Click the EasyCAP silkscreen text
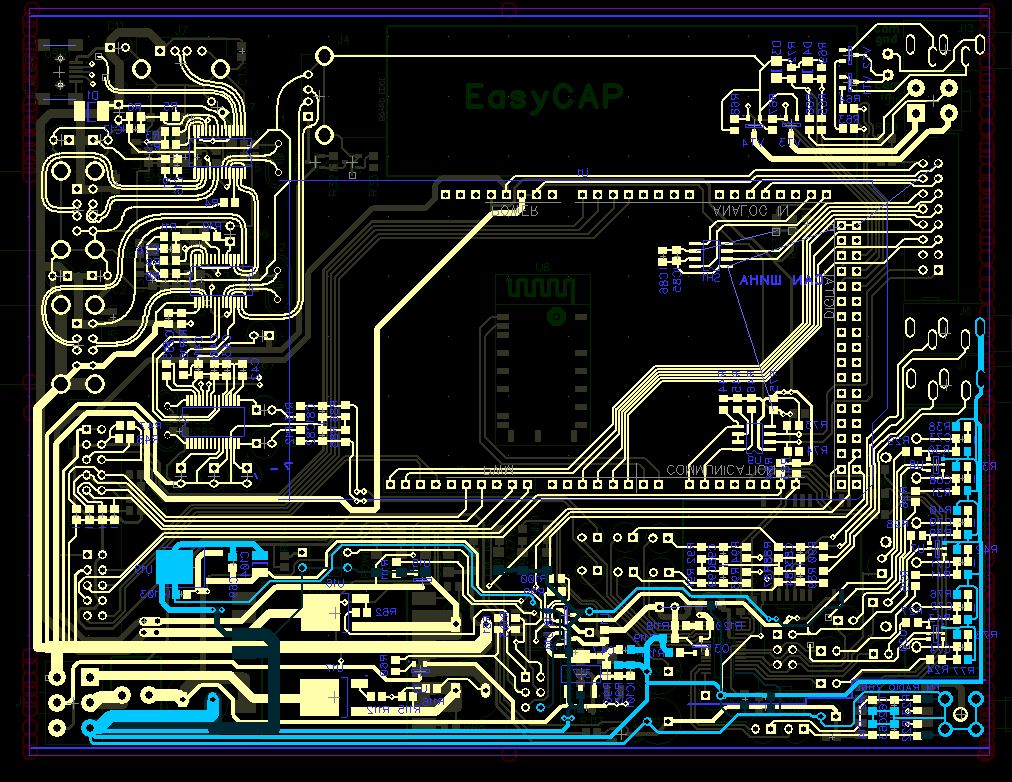Screen dimensions: 1012x782 tap(544, 97)
